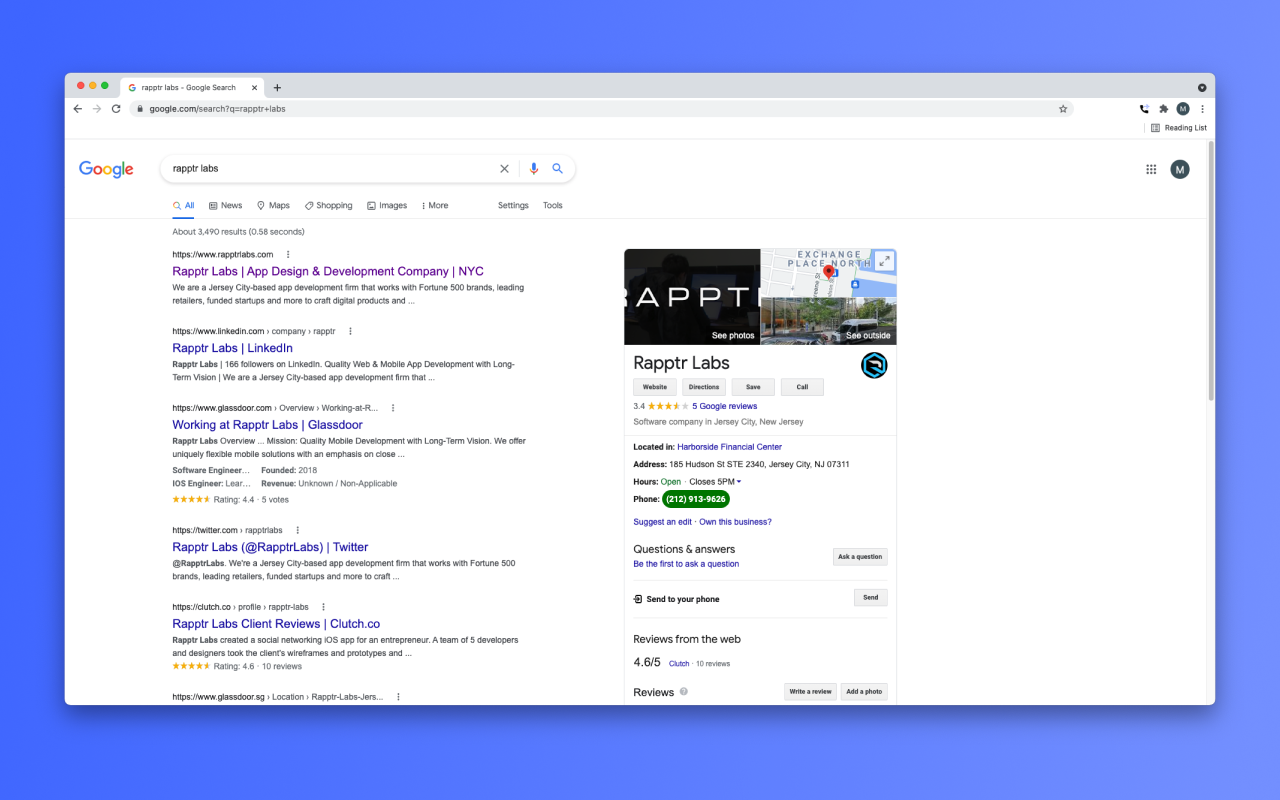The image size is (1280, 800).
Task: Open search Tools
Action: [x=553, y=206]
